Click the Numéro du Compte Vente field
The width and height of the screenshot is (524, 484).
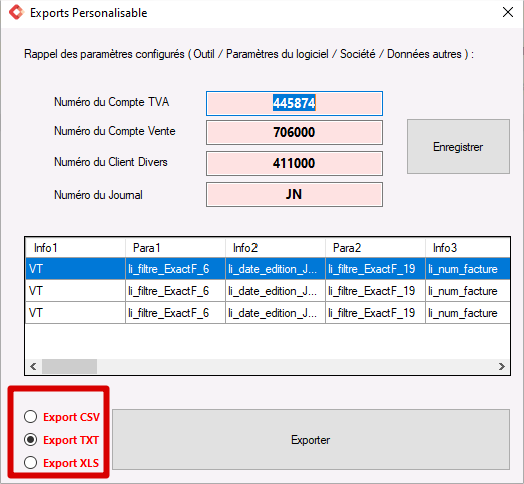tap(294, 132)
